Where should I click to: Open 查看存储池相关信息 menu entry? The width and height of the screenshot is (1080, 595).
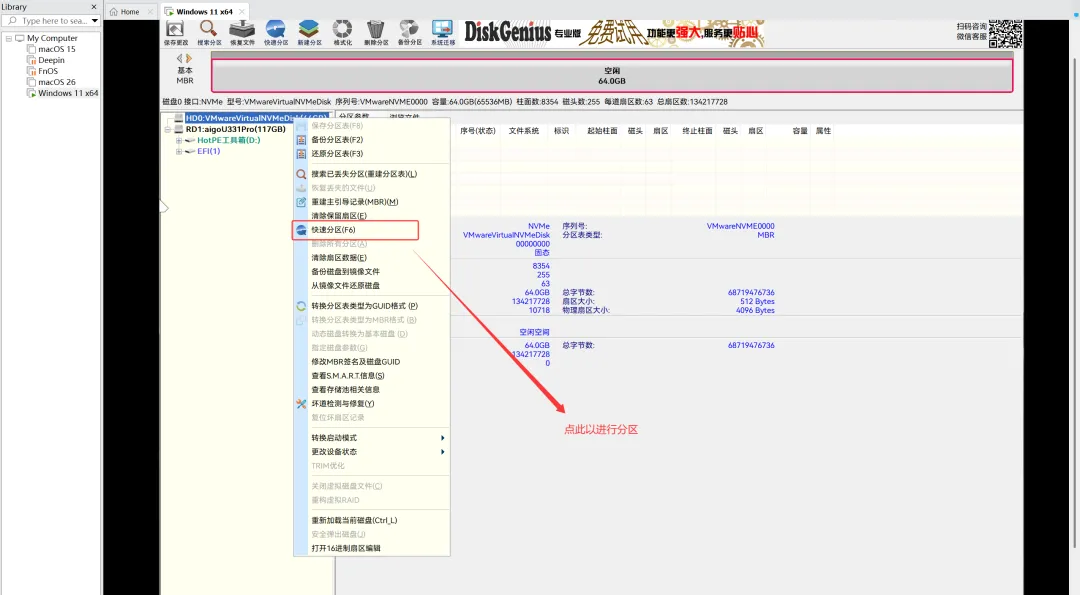click(x=371, y=390)
